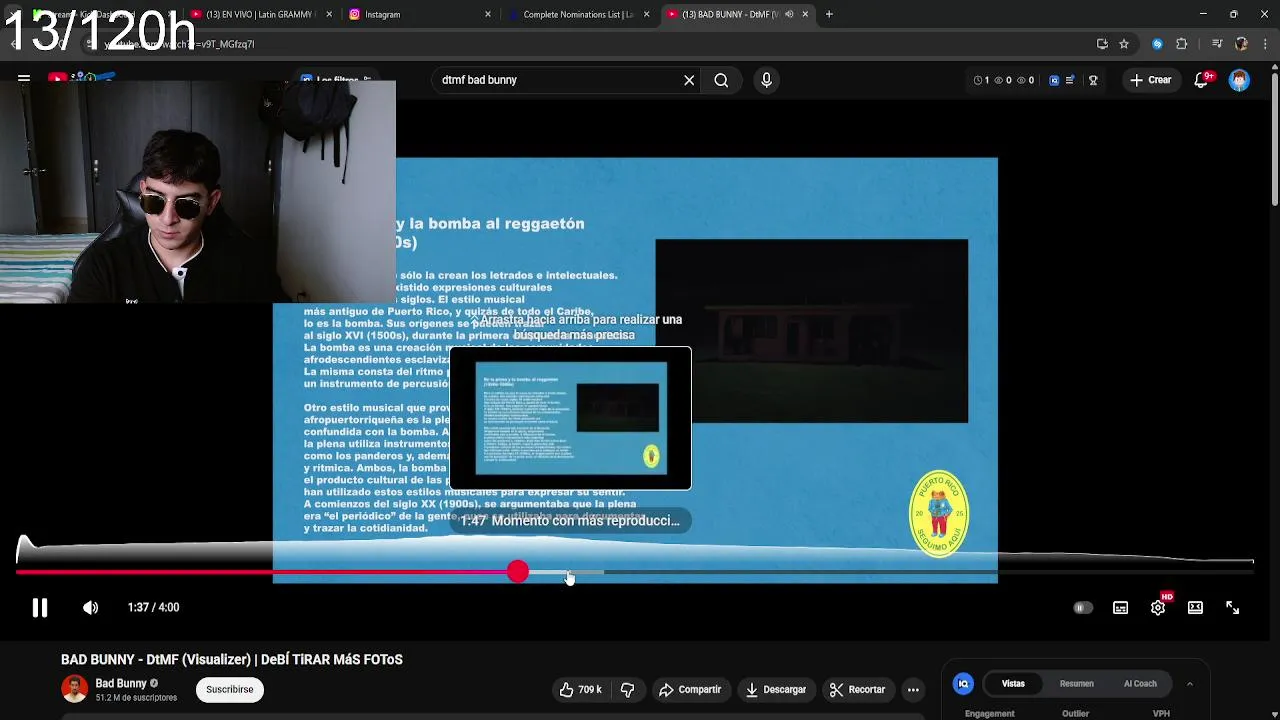
Task: Open a new browser tab
Action: pyautogui.click(x=829, y=14)
